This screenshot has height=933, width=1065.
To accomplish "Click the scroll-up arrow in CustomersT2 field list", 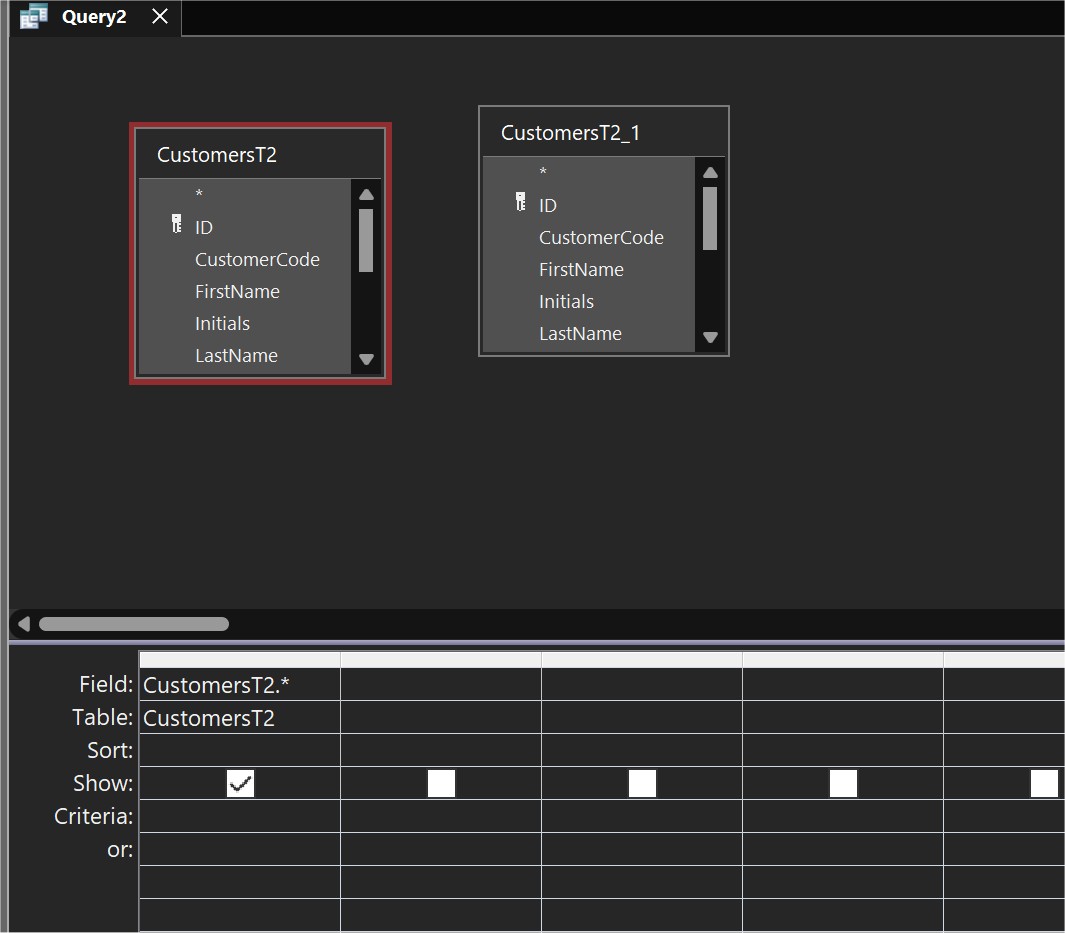I will [366, 195].
